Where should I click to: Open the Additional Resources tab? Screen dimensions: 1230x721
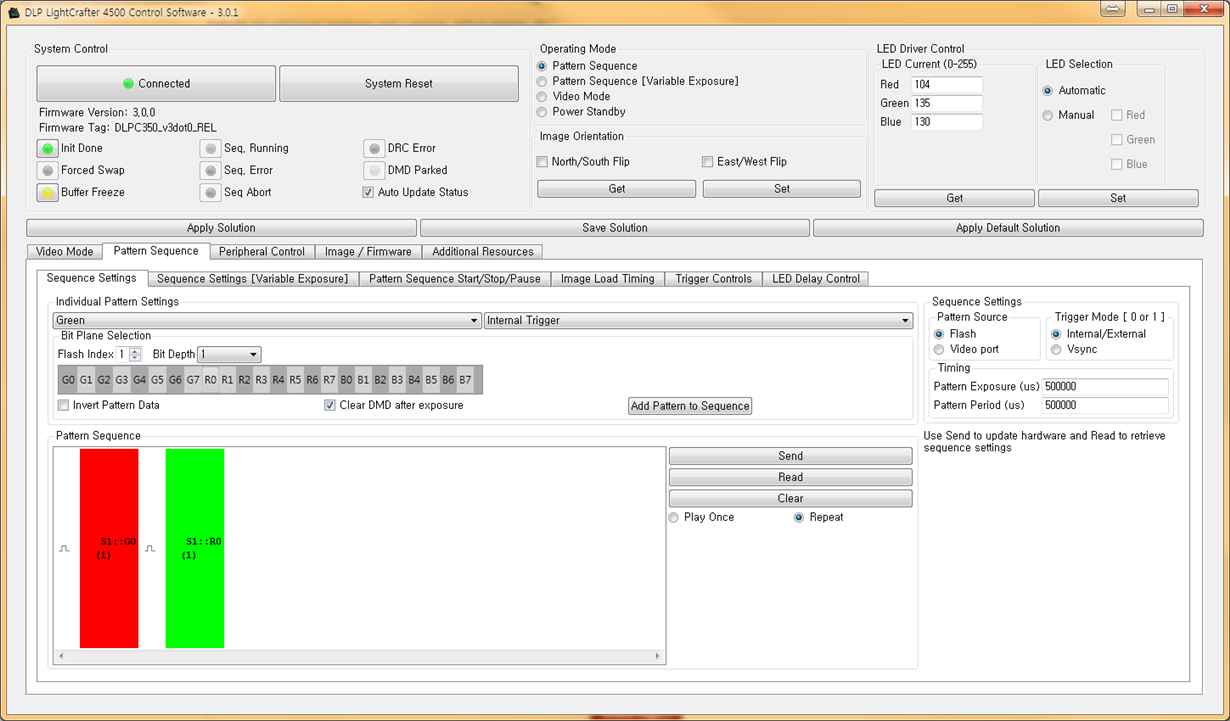click(482, 252)
